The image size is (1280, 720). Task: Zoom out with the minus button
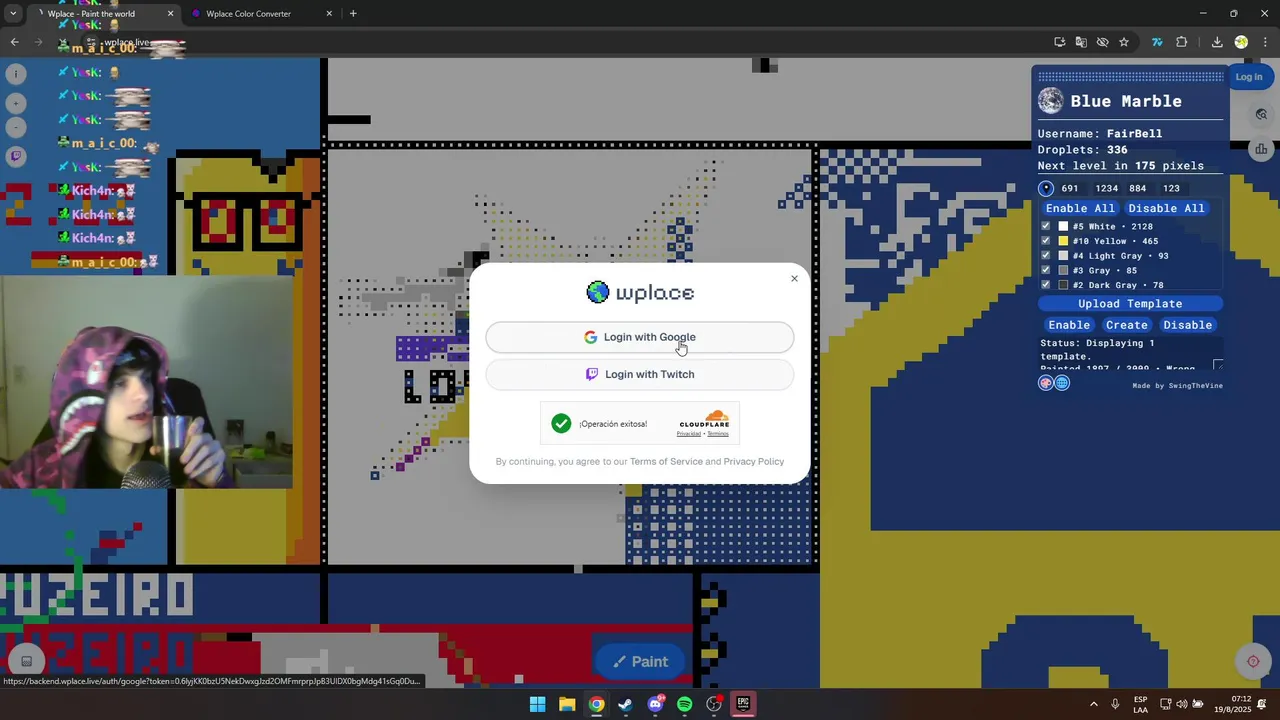tap(16, 127)
